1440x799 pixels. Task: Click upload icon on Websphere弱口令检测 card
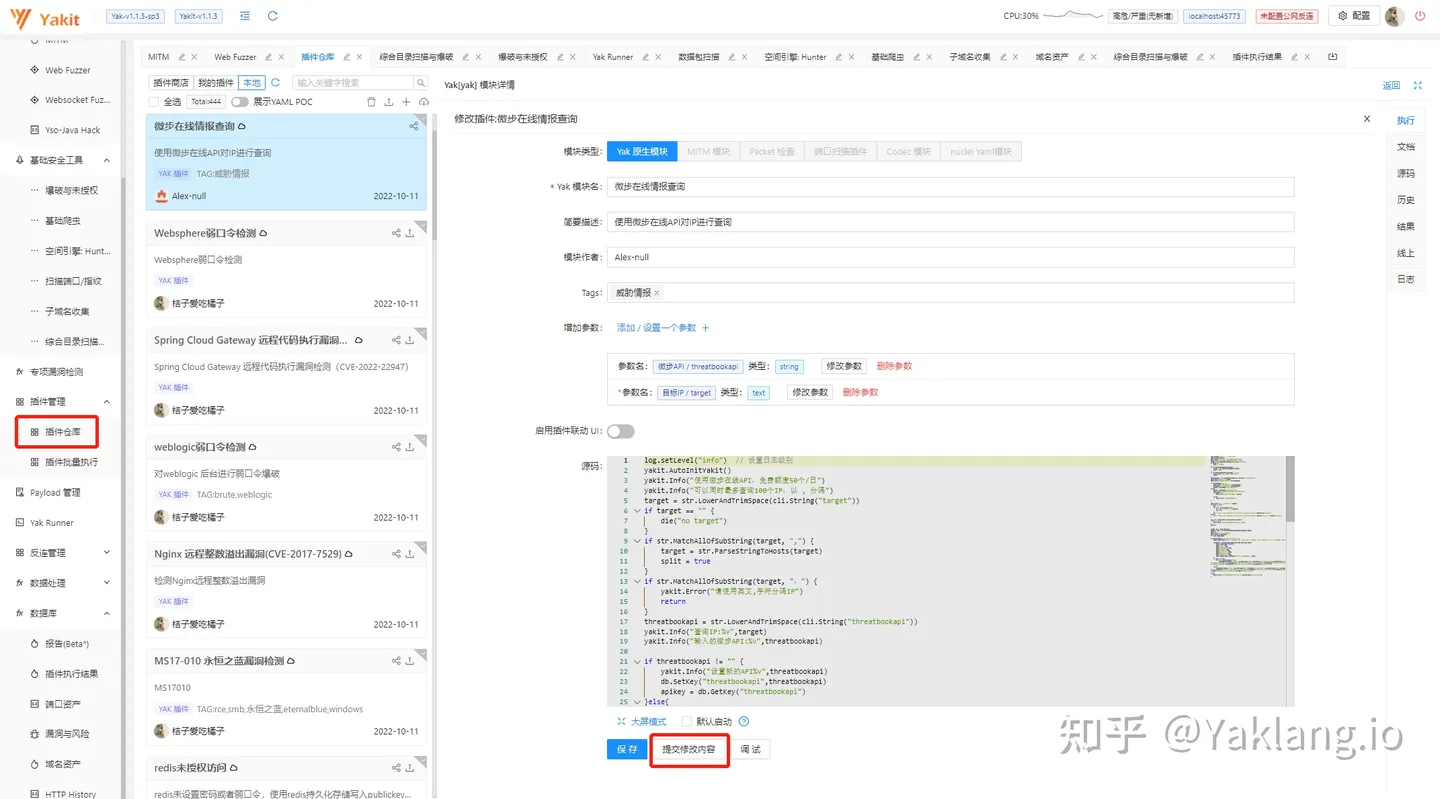tap(410, 233)
